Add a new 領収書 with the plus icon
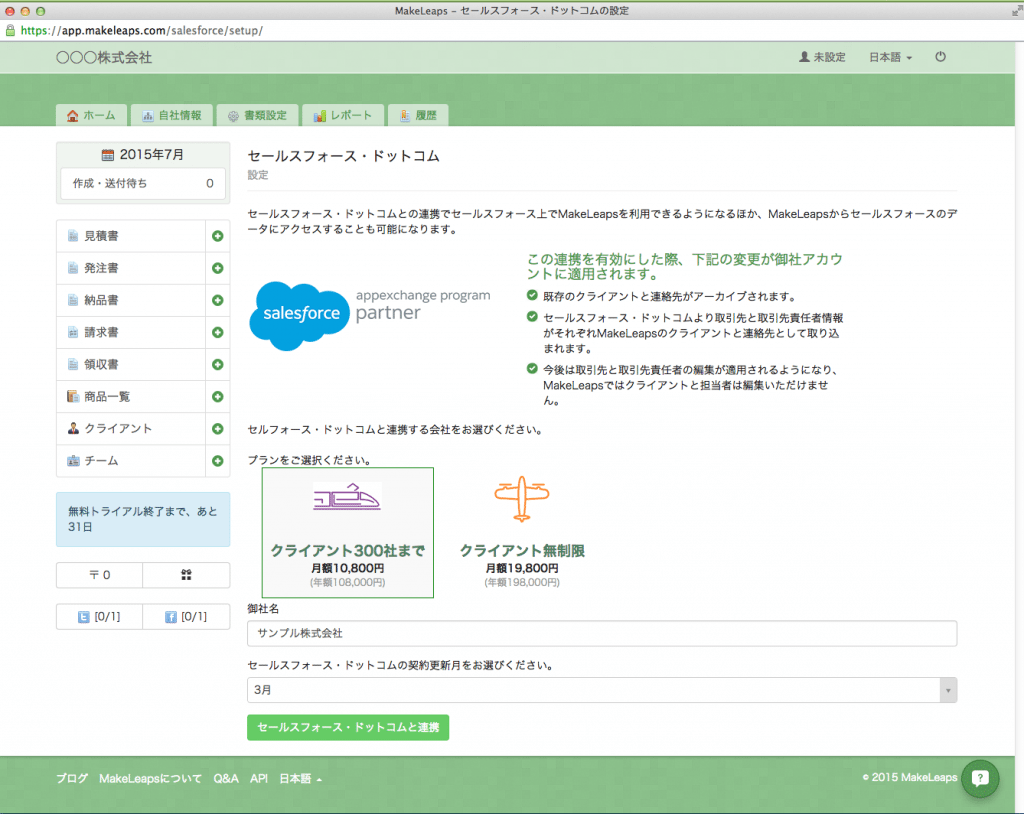 coord(217,365)
